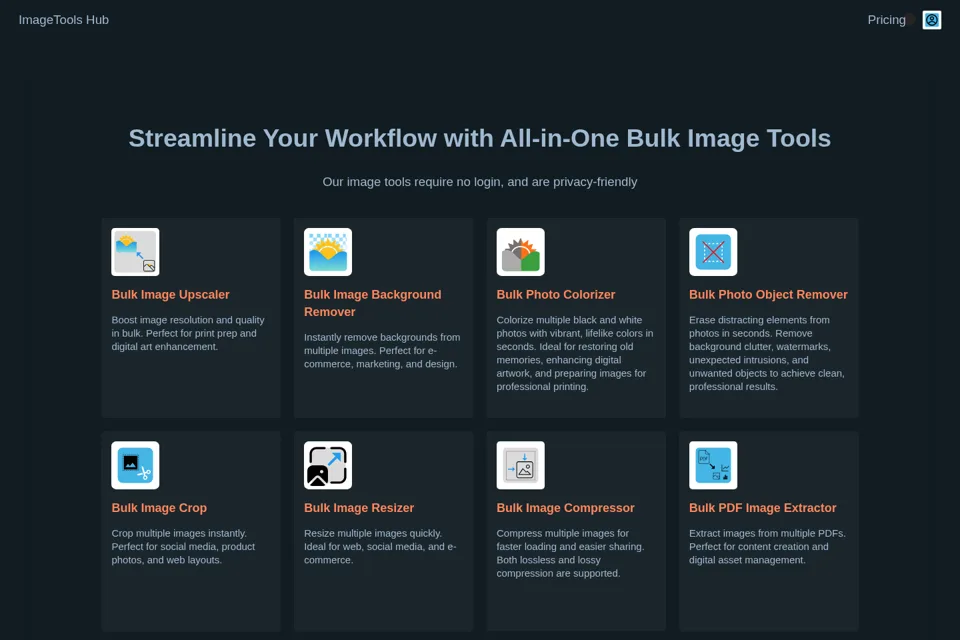Click the ImageTools Hub logo text

click(64, 20)
